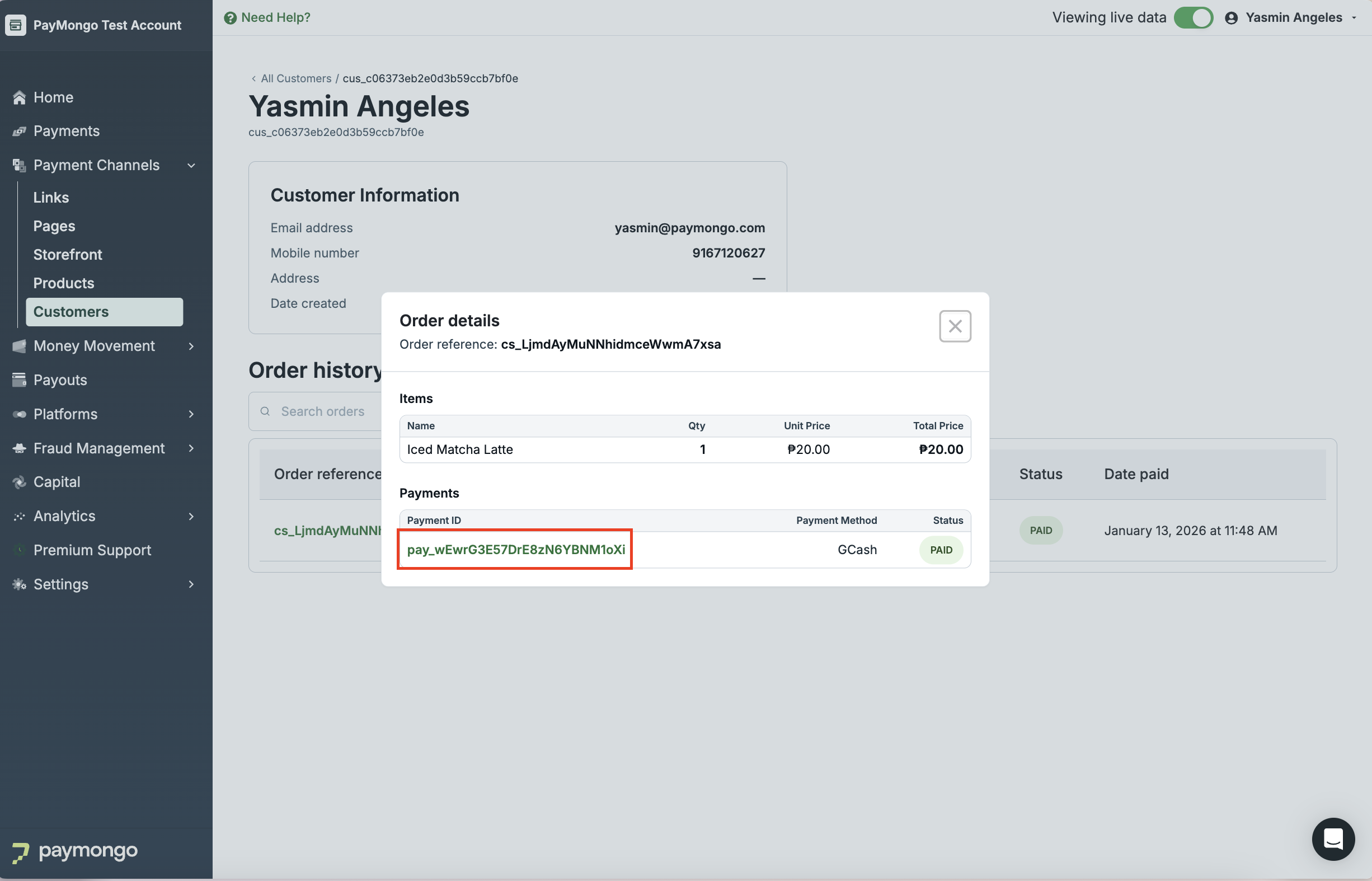This screenshot has width=1372, height=881.
Task: Click the Capital menu label
Action: pyautogui.click(x=57, y=482)
